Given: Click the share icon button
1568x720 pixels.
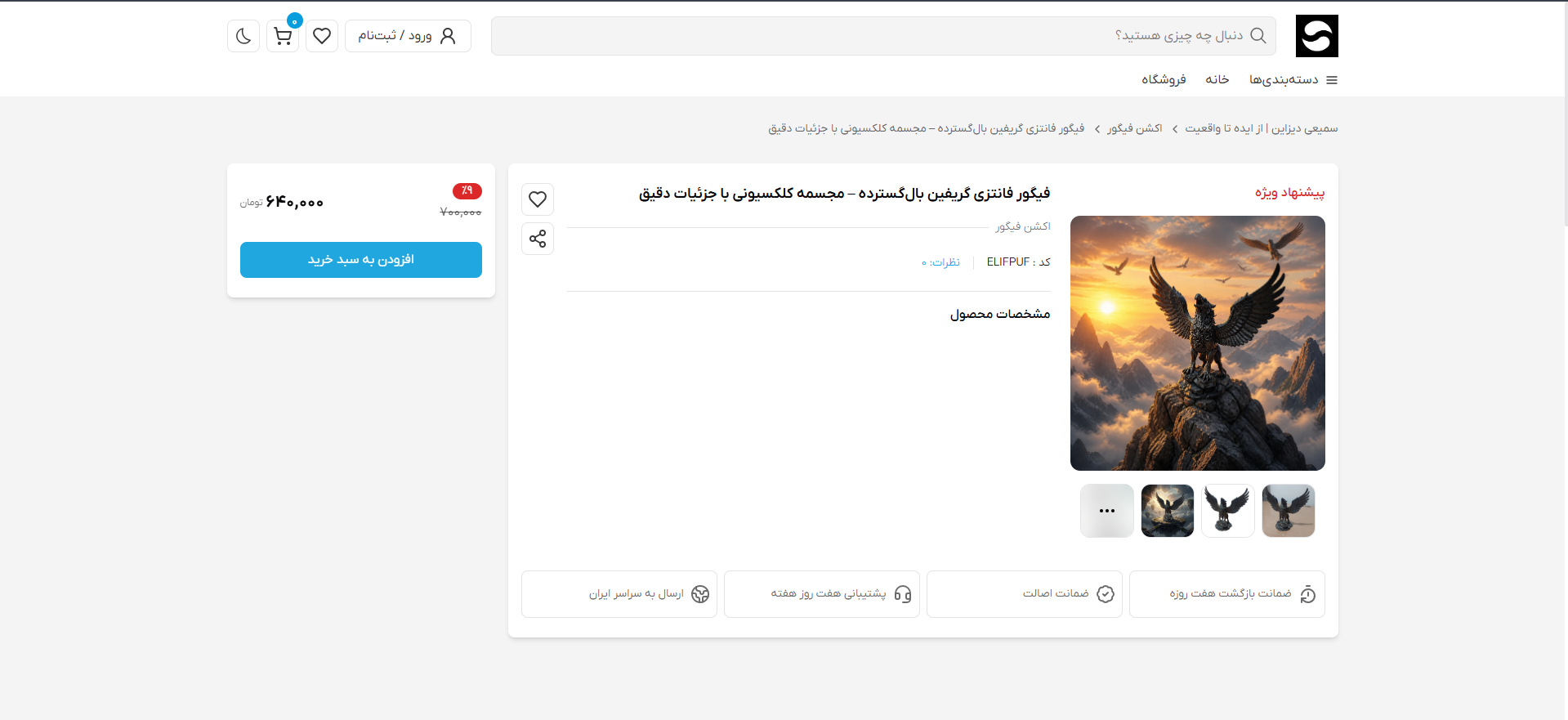Looking at the screenshot, I should (x=538, y=239).
